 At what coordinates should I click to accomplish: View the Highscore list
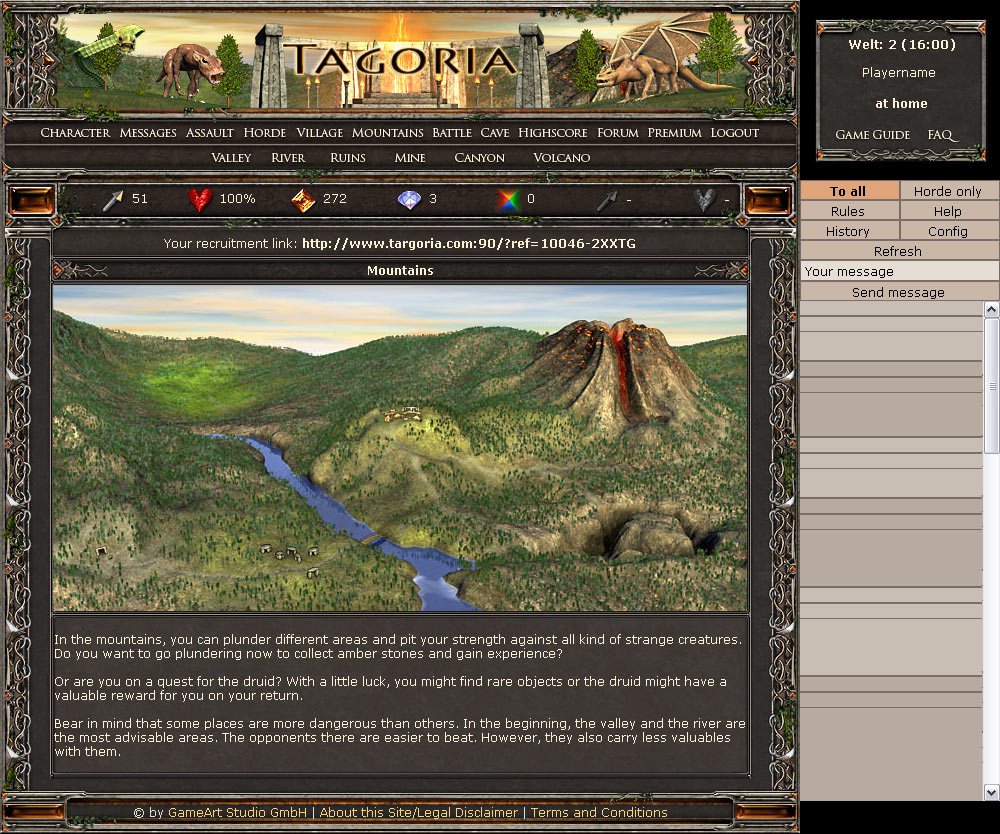point(553,133)
